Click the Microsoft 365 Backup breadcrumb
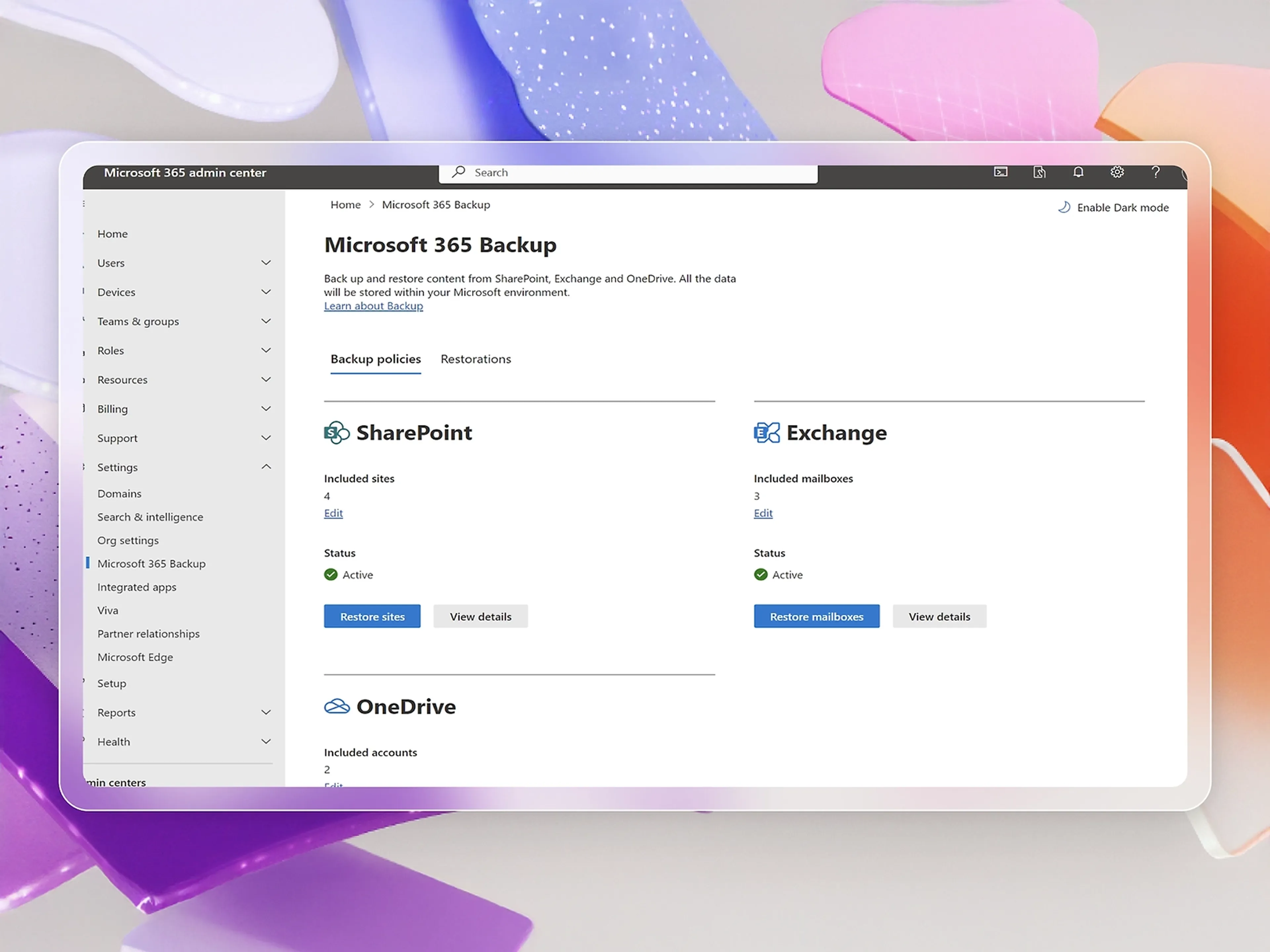The image size is (1270, 952). [x=436, y=205]
